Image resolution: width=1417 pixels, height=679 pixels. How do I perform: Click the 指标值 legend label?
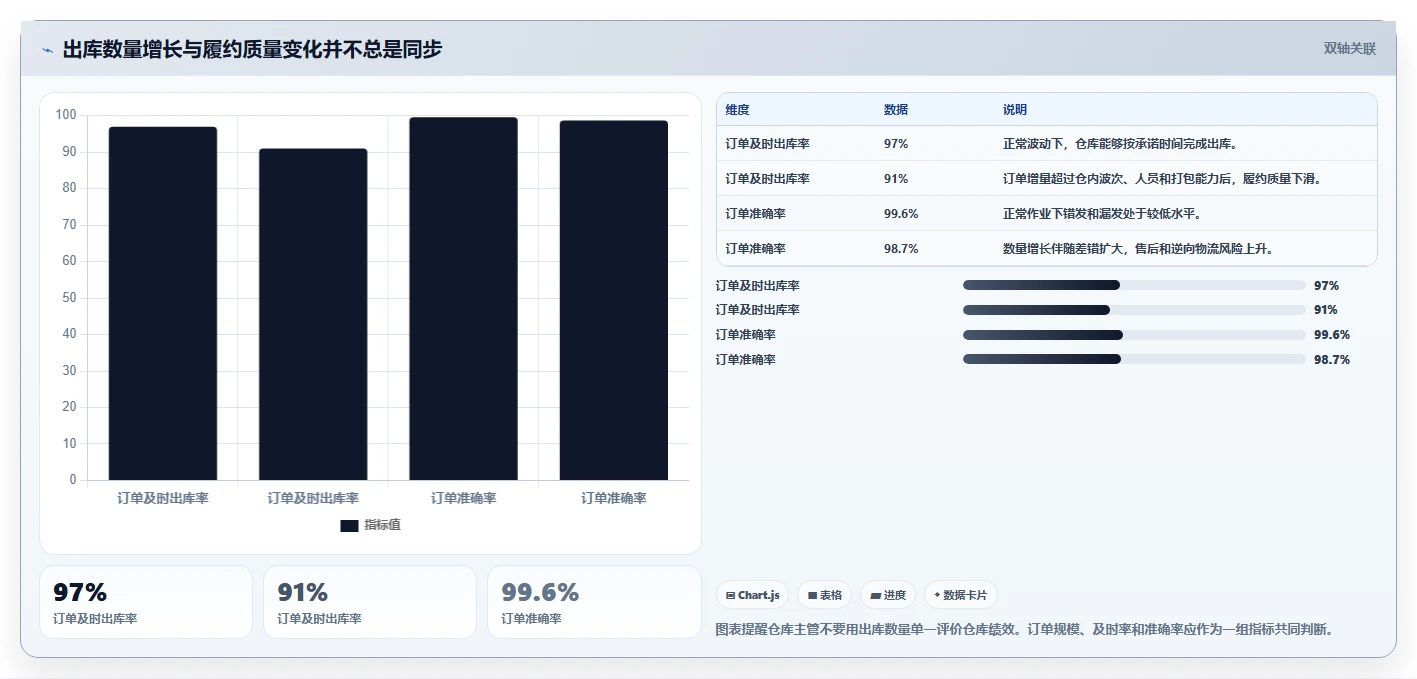coord(382,525)
